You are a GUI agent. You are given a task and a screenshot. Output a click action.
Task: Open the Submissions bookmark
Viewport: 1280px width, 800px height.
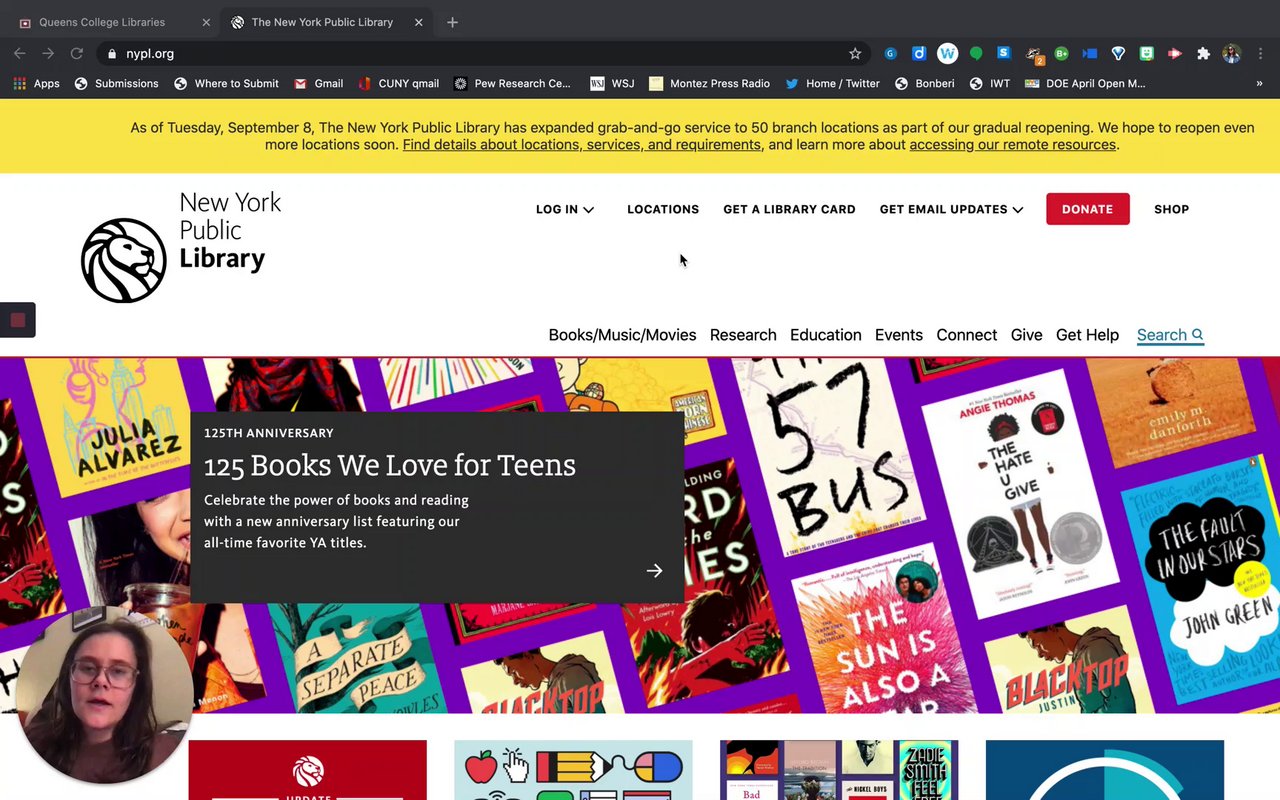[x=116, y=84]
